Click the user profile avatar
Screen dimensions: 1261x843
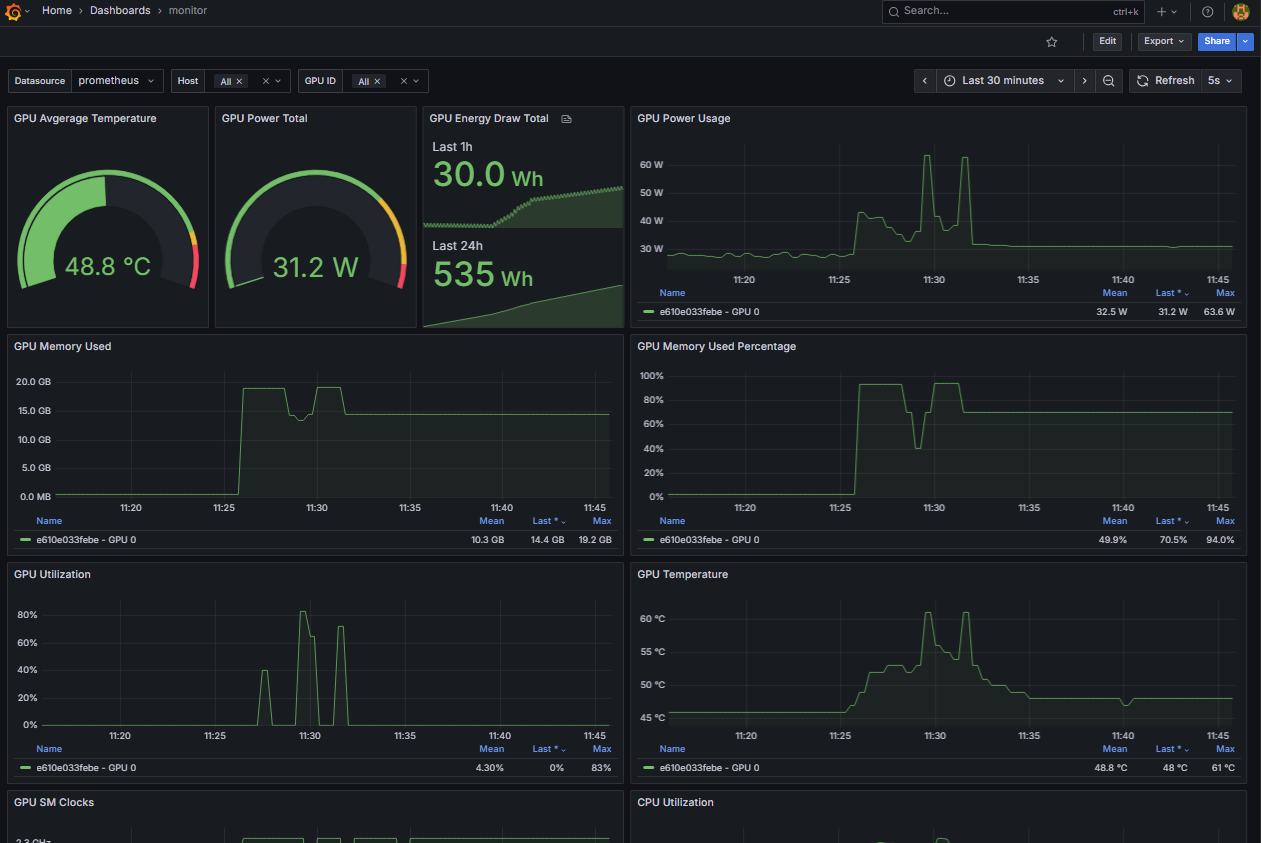(1240, 12)
